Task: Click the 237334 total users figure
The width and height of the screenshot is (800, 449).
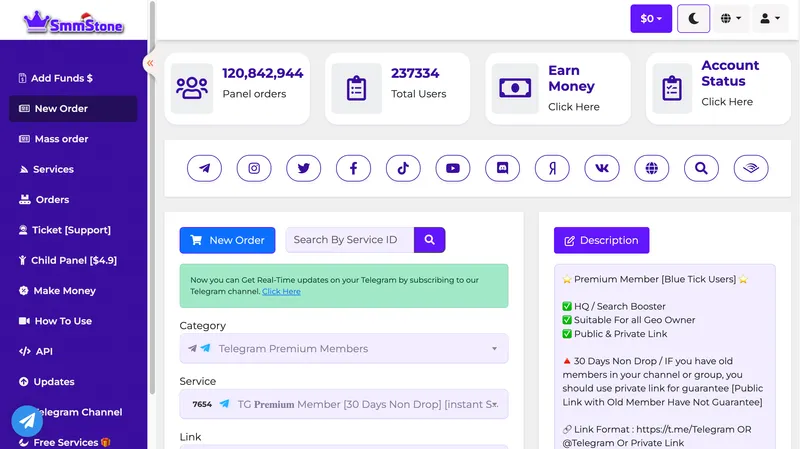Action: [415, 73]
